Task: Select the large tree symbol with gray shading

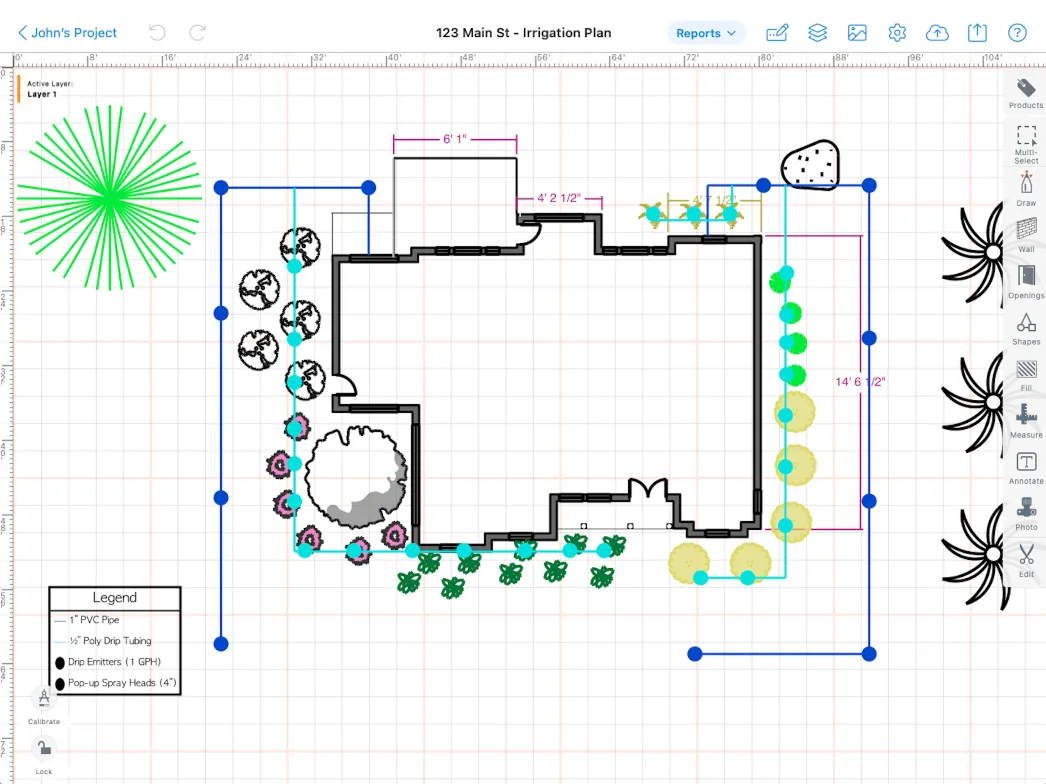Action: 356,476
